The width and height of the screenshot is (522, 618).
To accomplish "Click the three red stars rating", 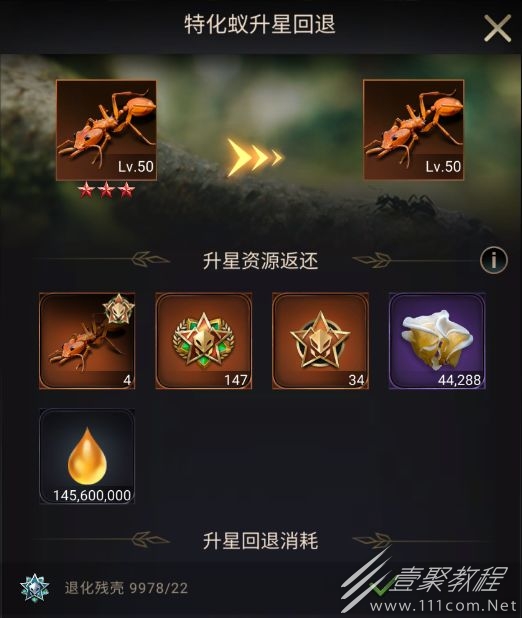I will (x=106, y=190).
